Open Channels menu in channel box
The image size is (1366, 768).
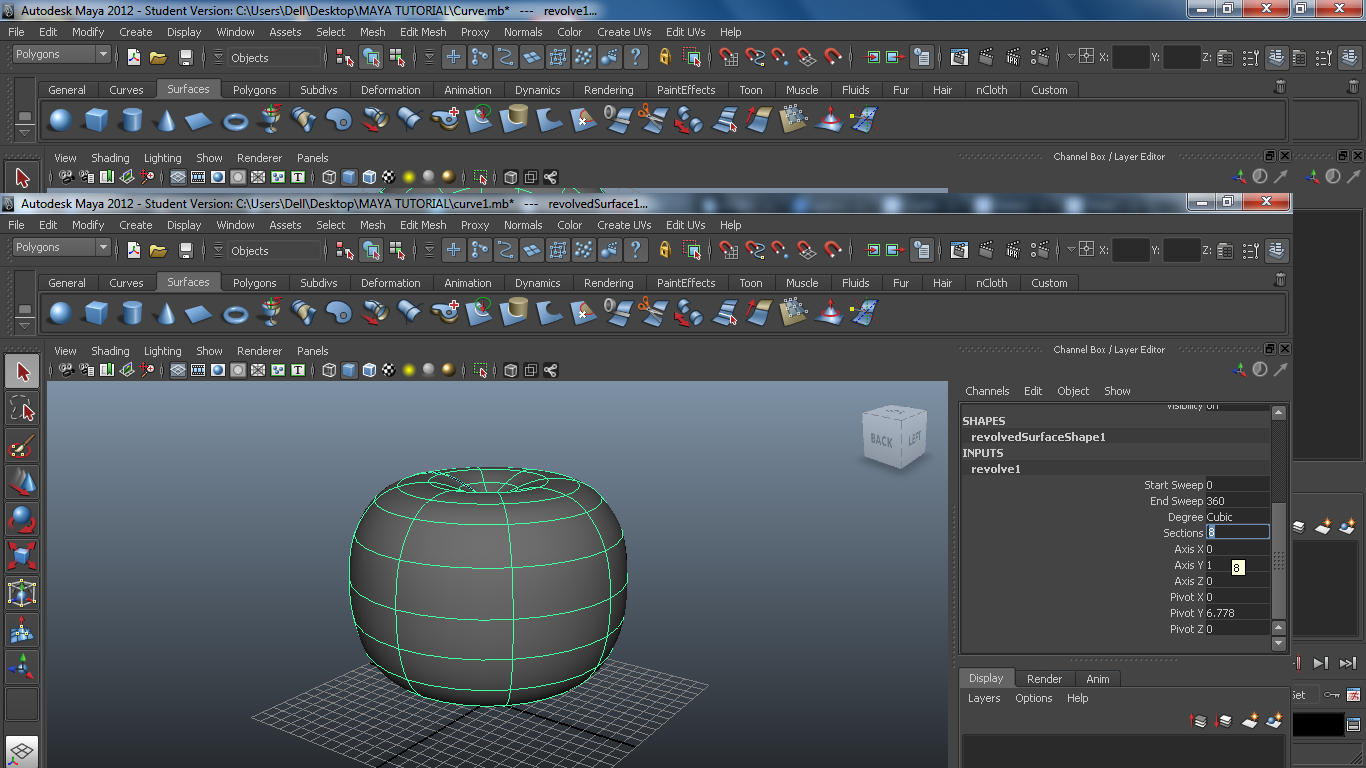(x=987, y=391)
